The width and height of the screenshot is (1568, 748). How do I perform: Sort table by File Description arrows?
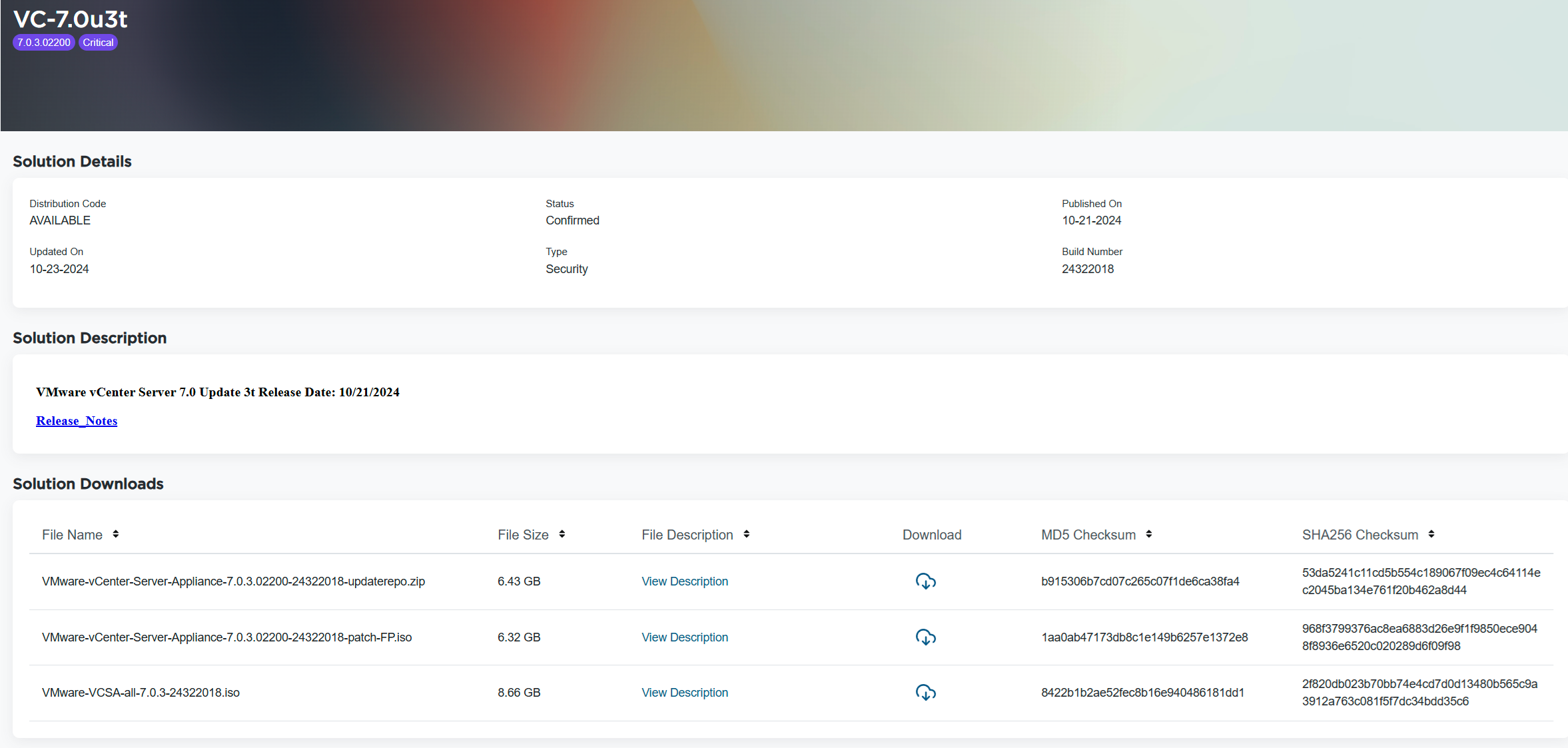(x=747, y=534)
